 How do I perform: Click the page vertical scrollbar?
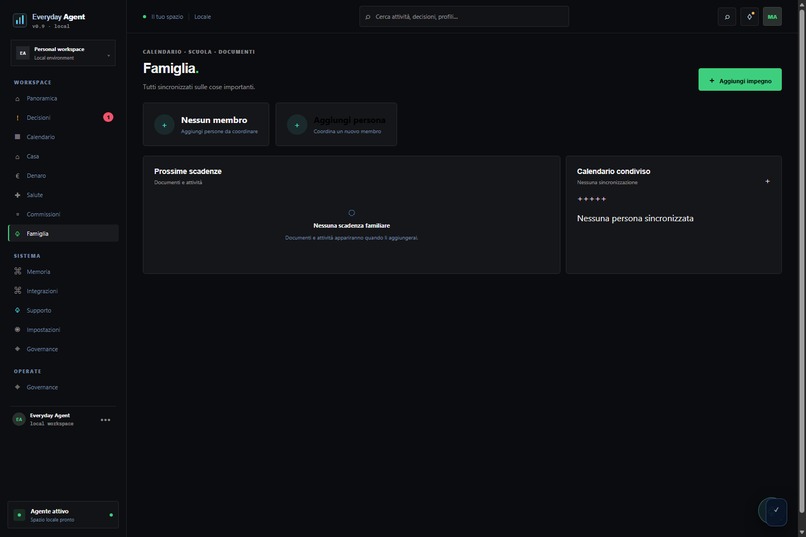(802, 262)
